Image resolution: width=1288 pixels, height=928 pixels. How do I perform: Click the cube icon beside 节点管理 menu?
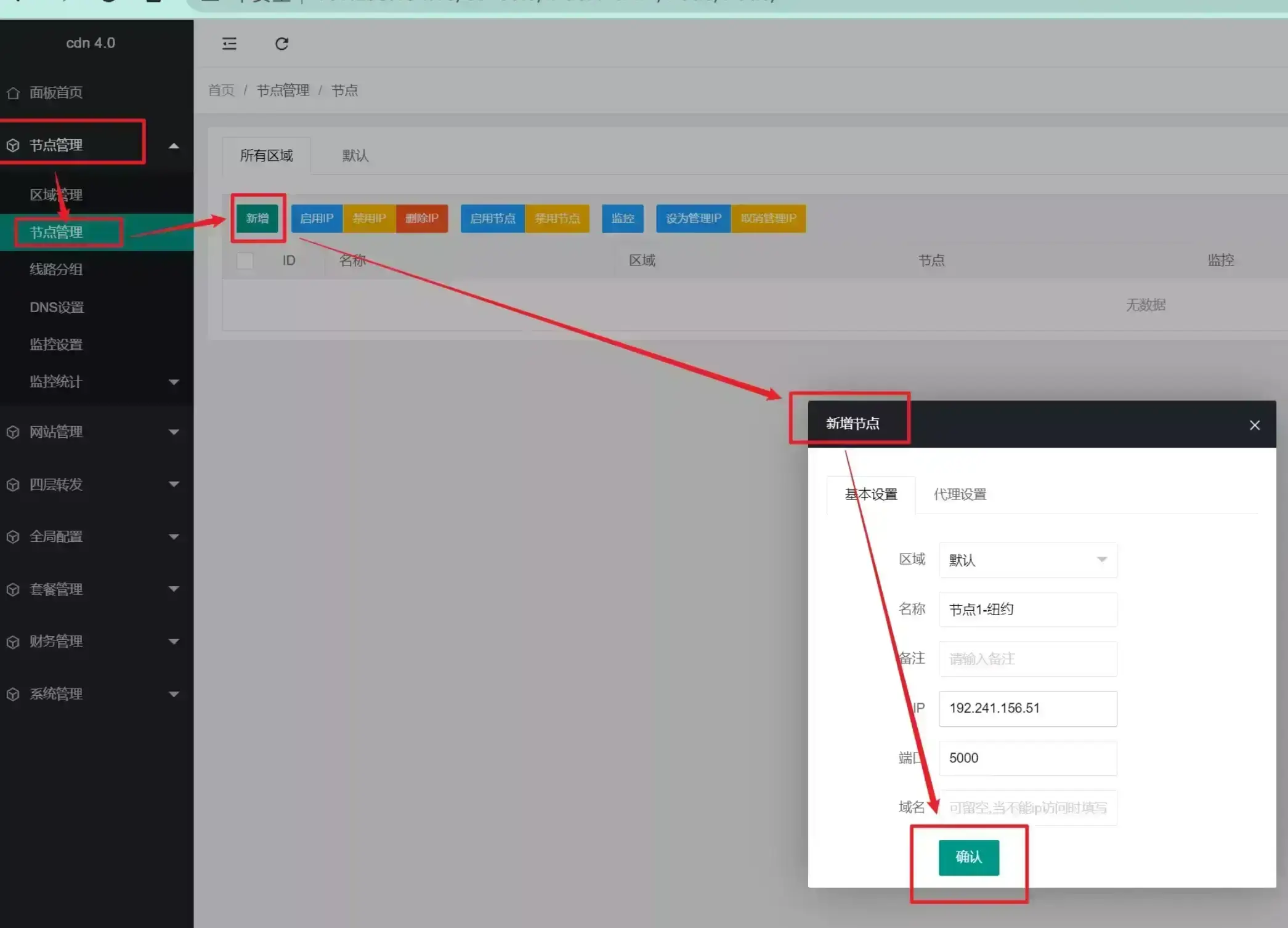click(x=13, y=145)
